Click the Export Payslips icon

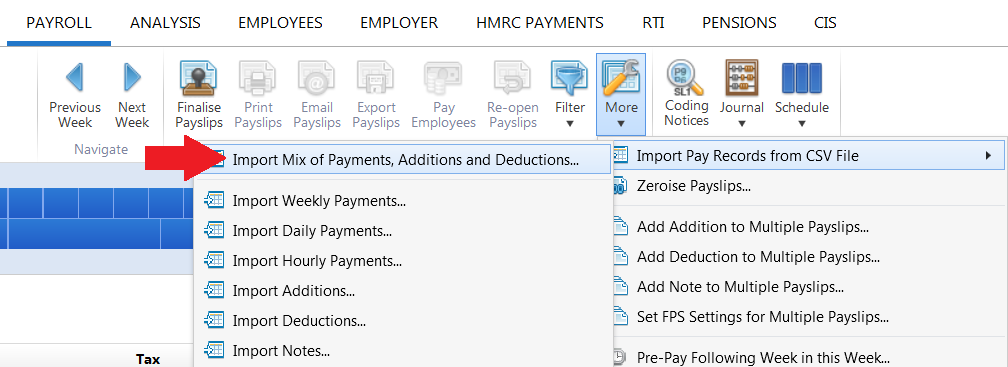(376, 78)
